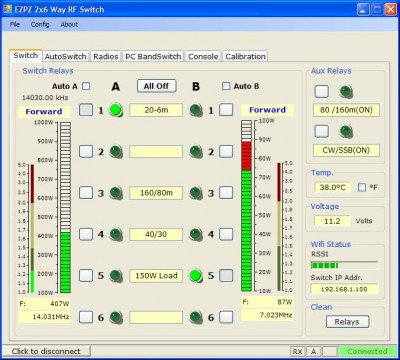This screenshot has height=360, width=400.
Task: Click the A relay 3 LED indicator
Action: tap(116, 193)
